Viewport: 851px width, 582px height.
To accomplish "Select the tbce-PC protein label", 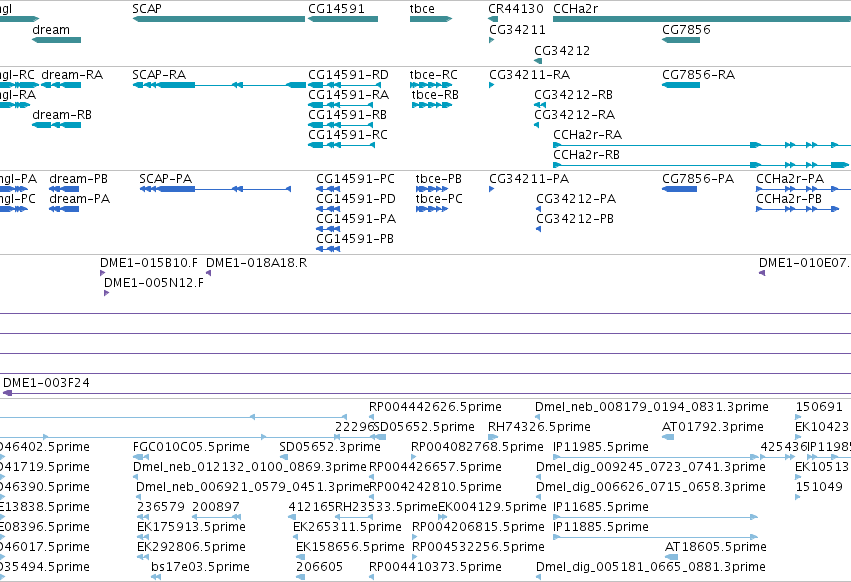I will coord(439,199).
